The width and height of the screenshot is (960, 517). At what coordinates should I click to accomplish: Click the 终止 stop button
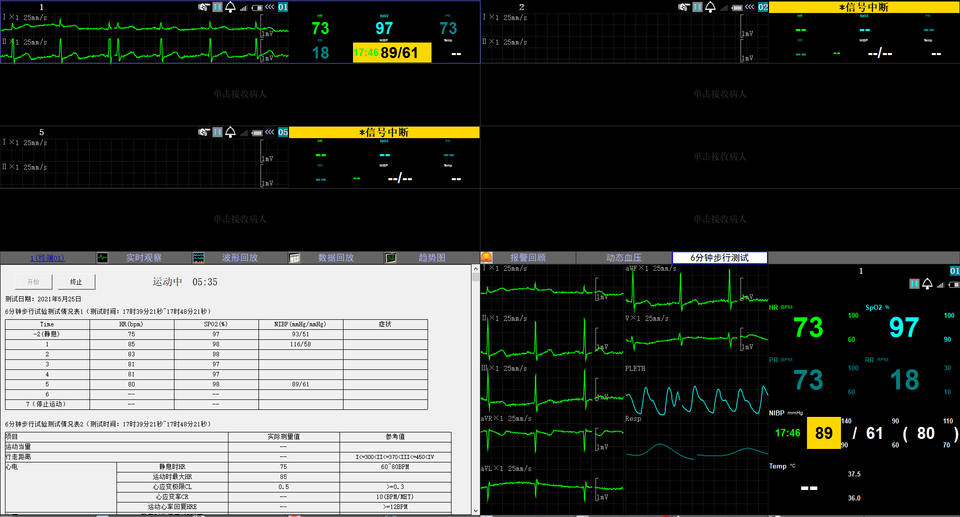click(77, 282)
